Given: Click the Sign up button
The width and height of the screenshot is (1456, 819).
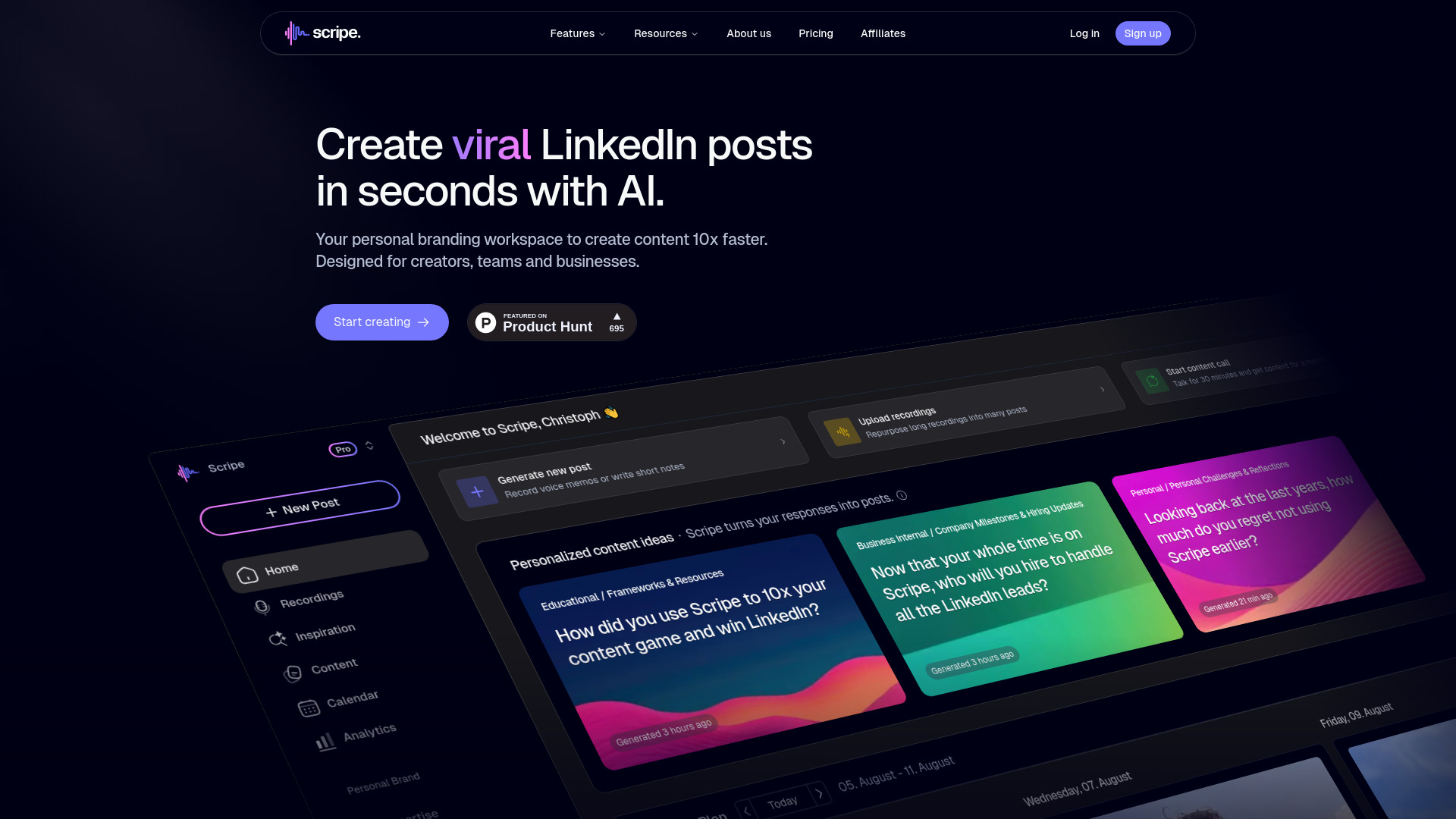Looking at the screenshot, I should (x=1143, y=33).
